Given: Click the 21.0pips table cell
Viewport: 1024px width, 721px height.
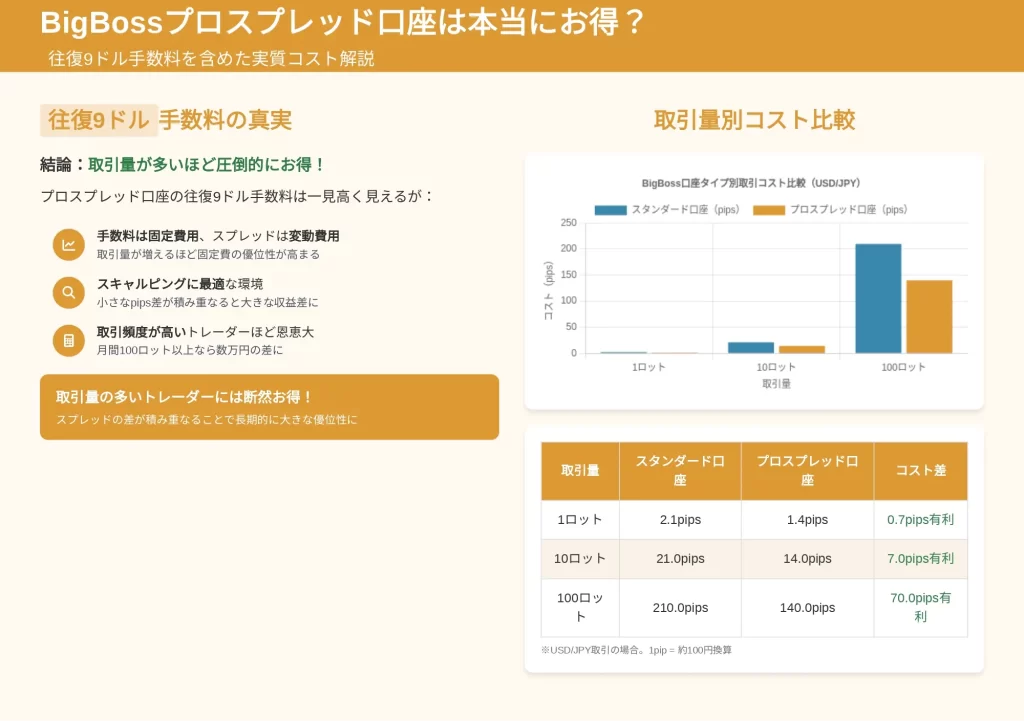Looking at the screenshot, I should pyautogui.click(x=680, y=559).
